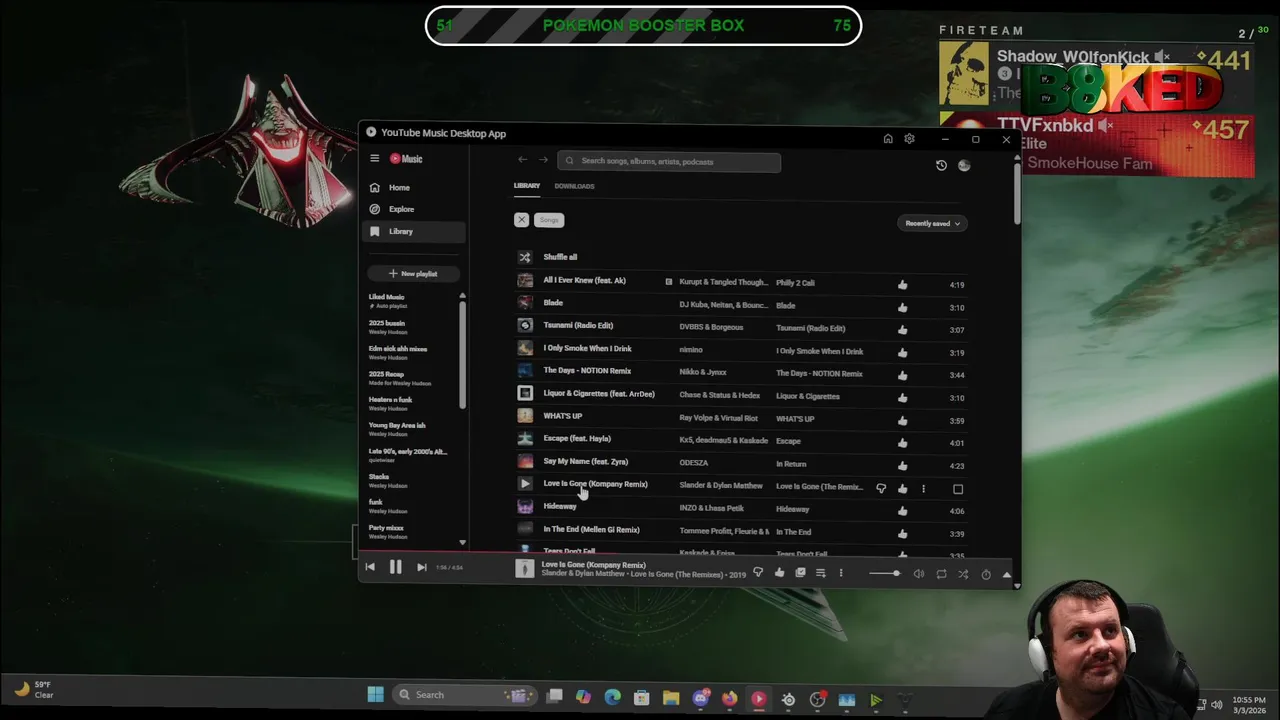Click the Shuffle all icon
The width and height of the screenshot is (1280, 720).
[x=525, y=257]
